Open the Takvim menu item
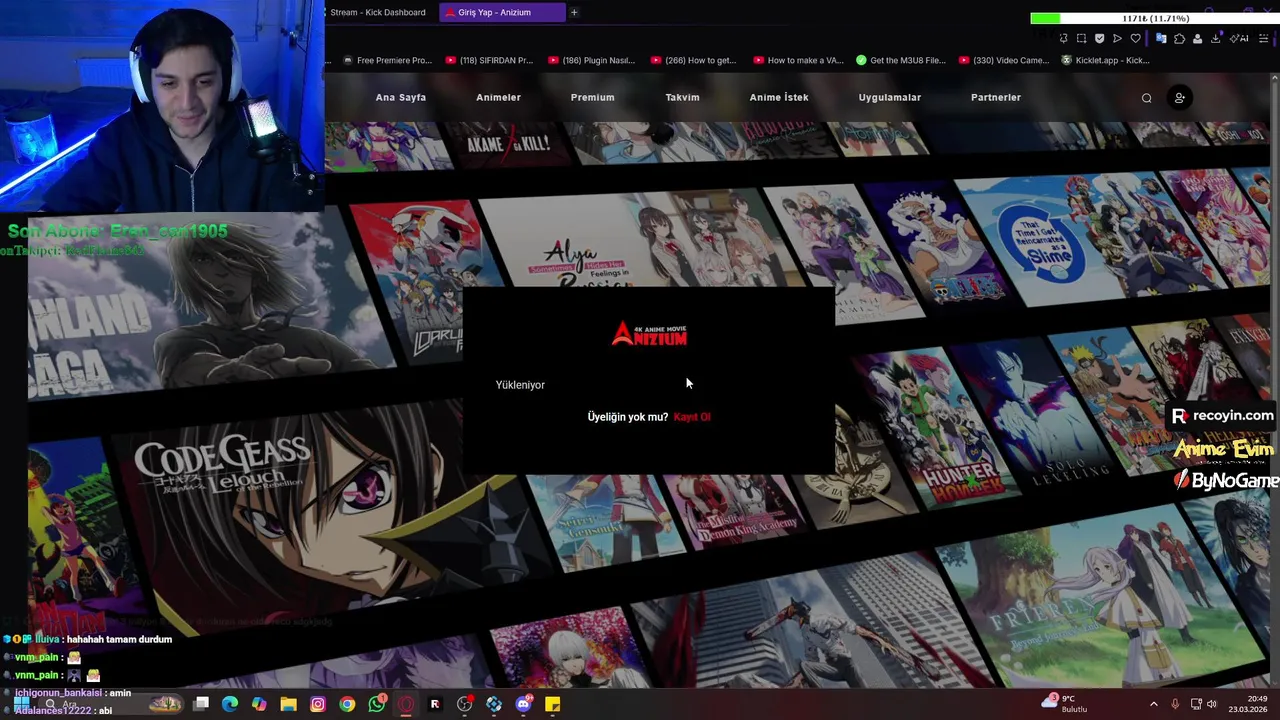The image size is (1280, 720). pos(682,97)
